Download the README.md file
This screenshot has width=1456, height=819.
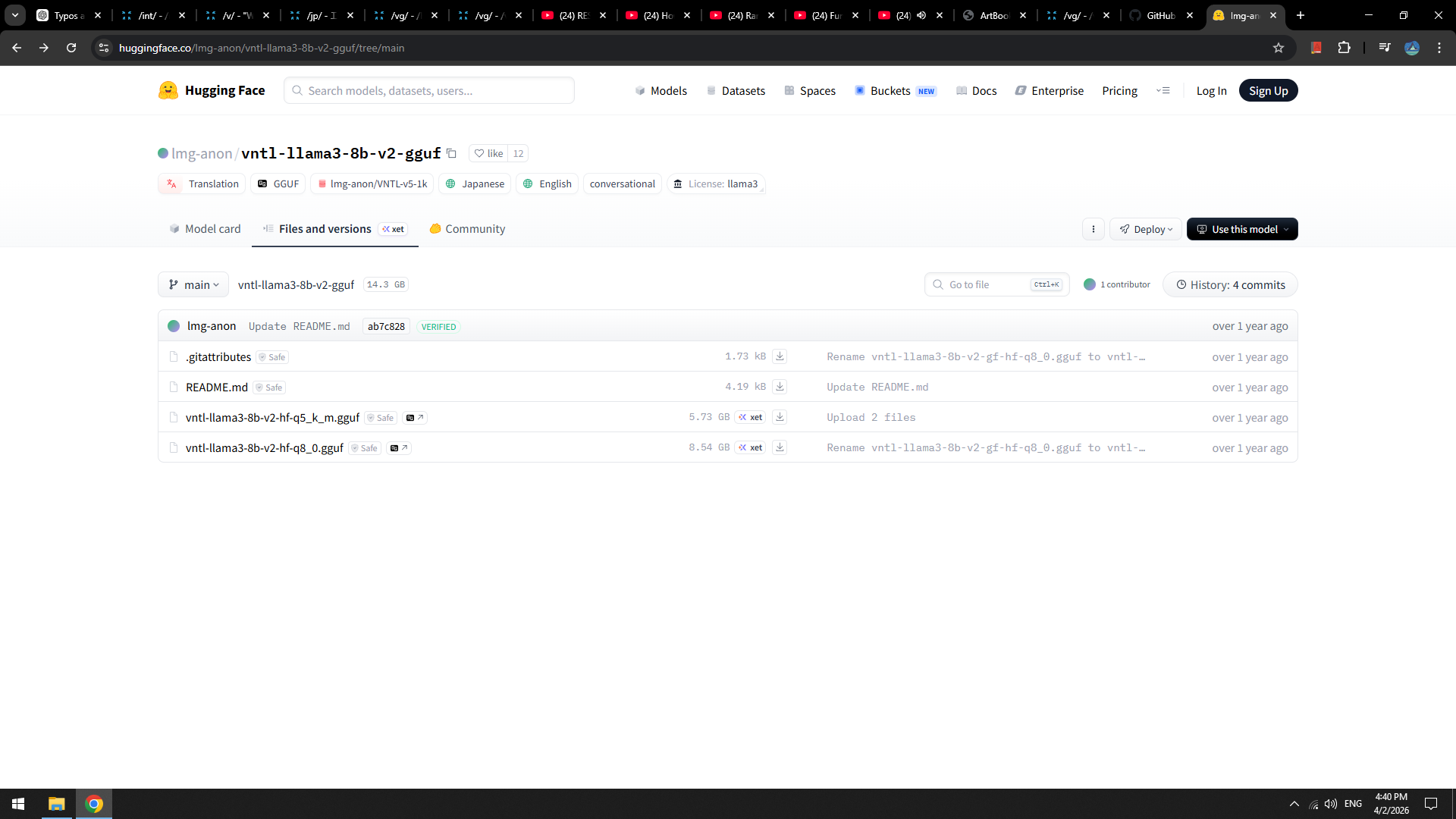(780, 387)
